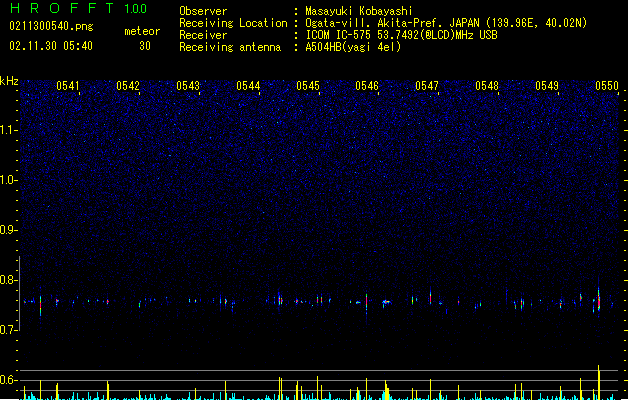This screenshot has width=629, height=400.
Task: Click the ICOM IC-575 receiver text
Action: coord(401,35)
